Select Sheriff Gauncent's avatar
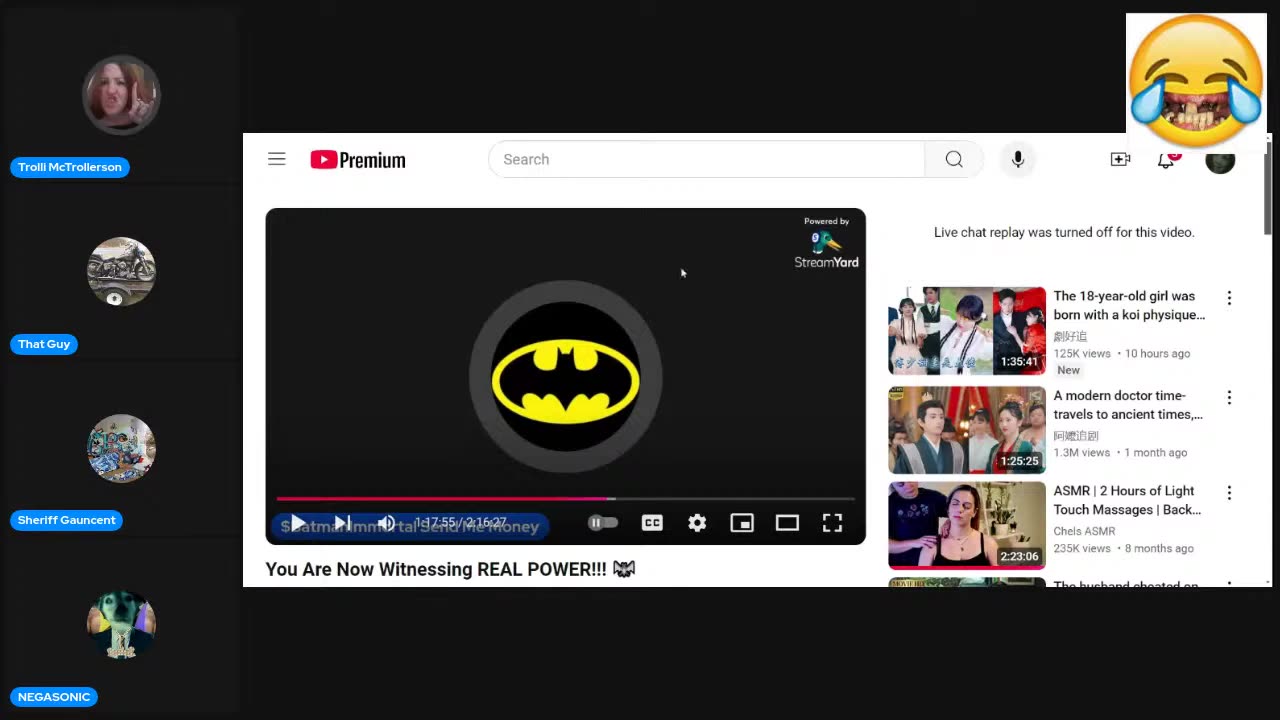 pos(121,448)
